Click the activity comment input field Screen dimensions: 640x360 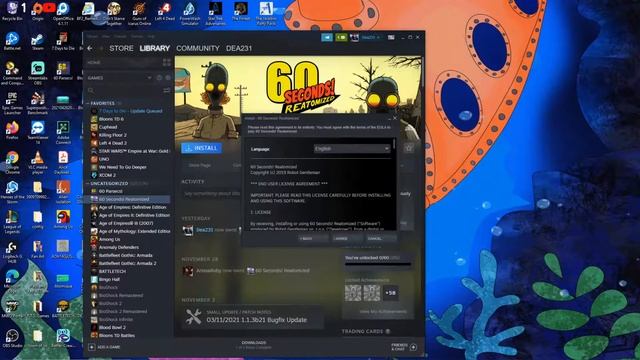(211, 194)
